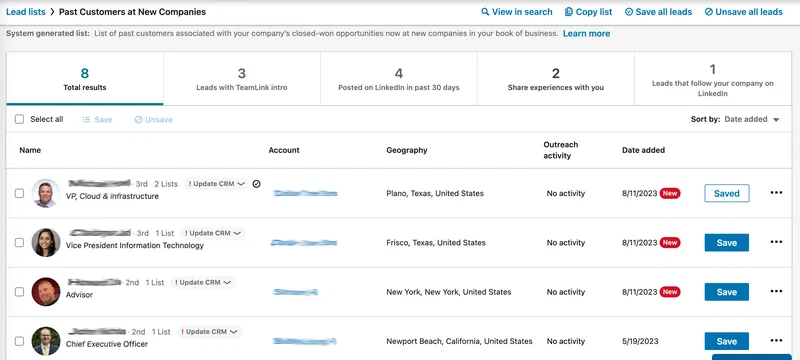
Task: Tick checkbox for the Advisor lead
Action: (19, 292)
